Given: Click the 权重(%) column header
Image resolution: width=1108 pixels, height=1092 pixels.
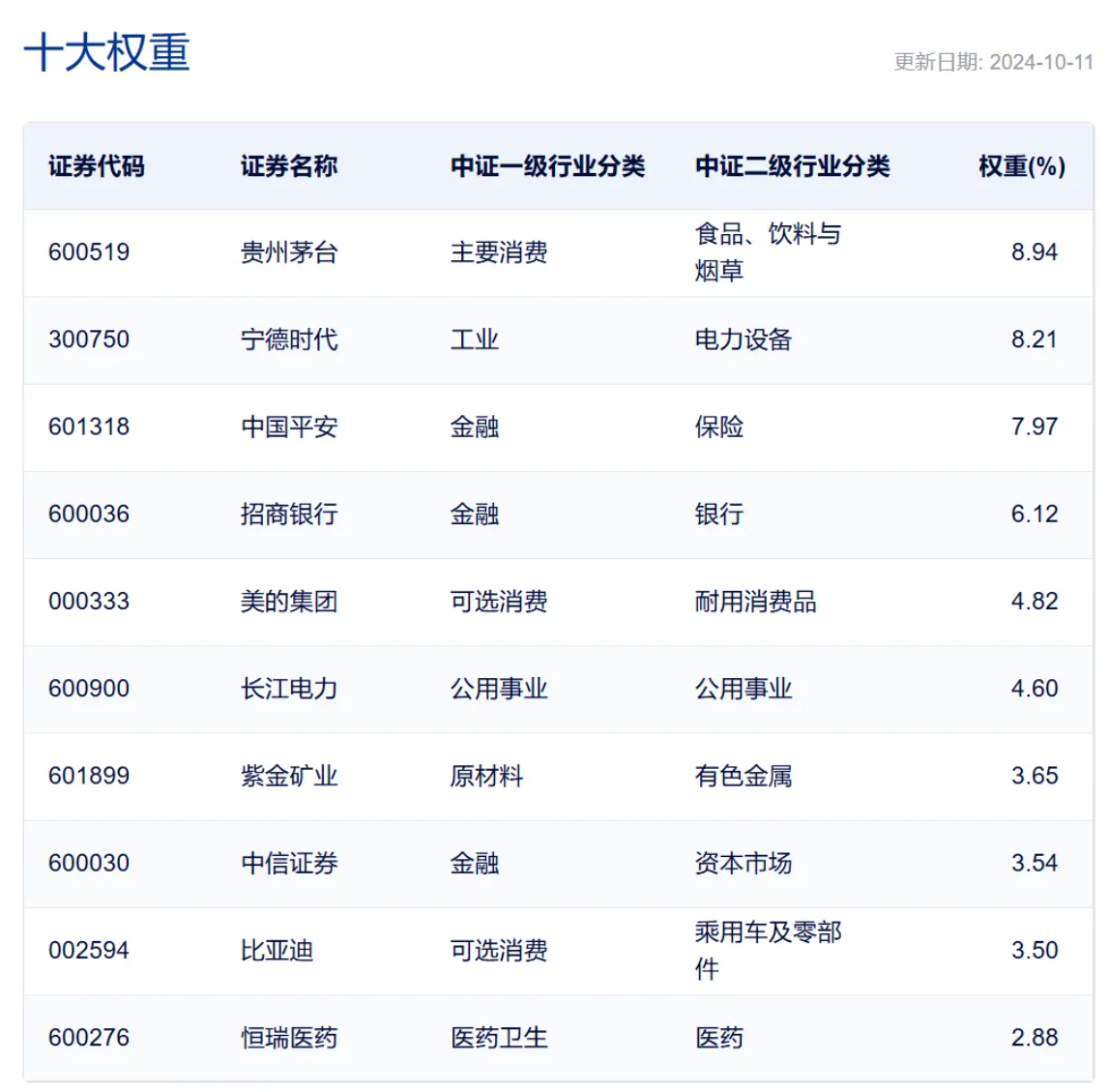Looking at the screenshot, I should pyautogui.click(x=1022, y=166).
